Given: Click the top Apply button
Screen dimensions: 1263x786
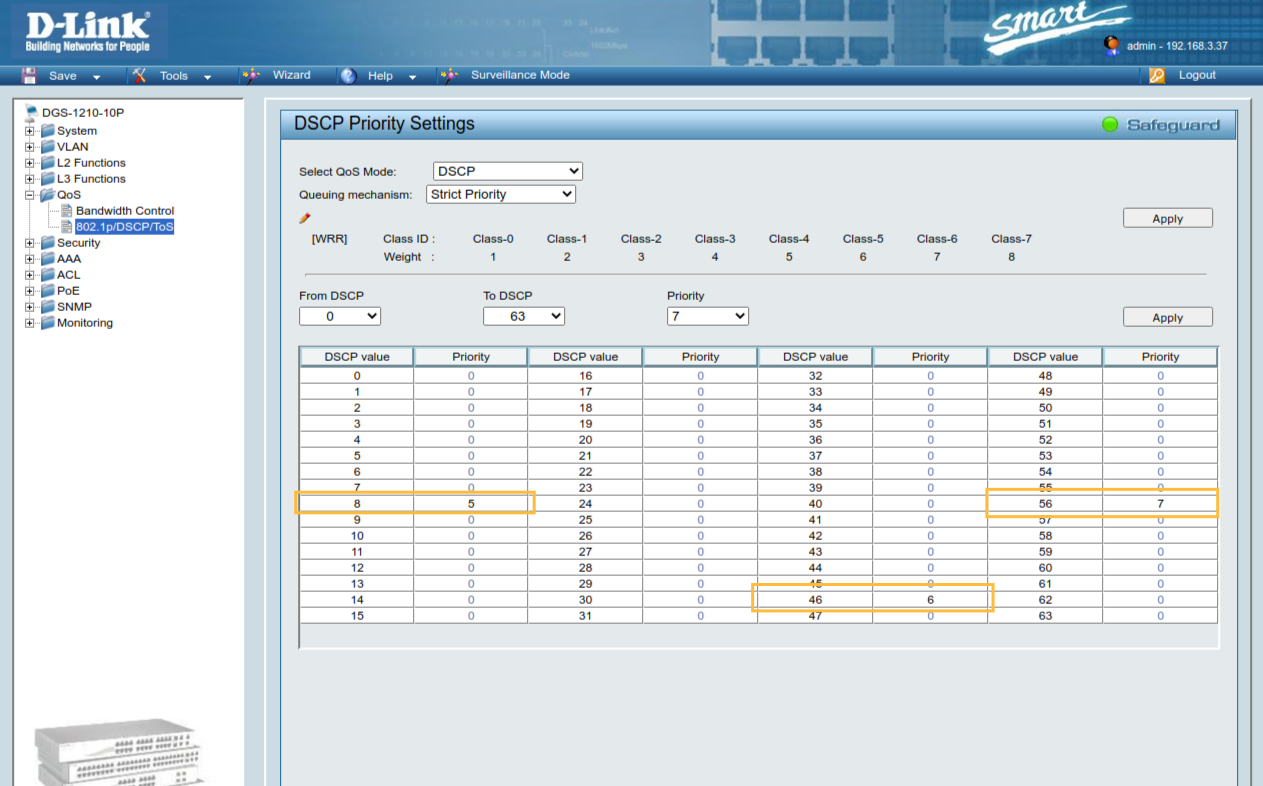Looking at the screenshot, I should pyautogui.click(x=1167, y=217).
